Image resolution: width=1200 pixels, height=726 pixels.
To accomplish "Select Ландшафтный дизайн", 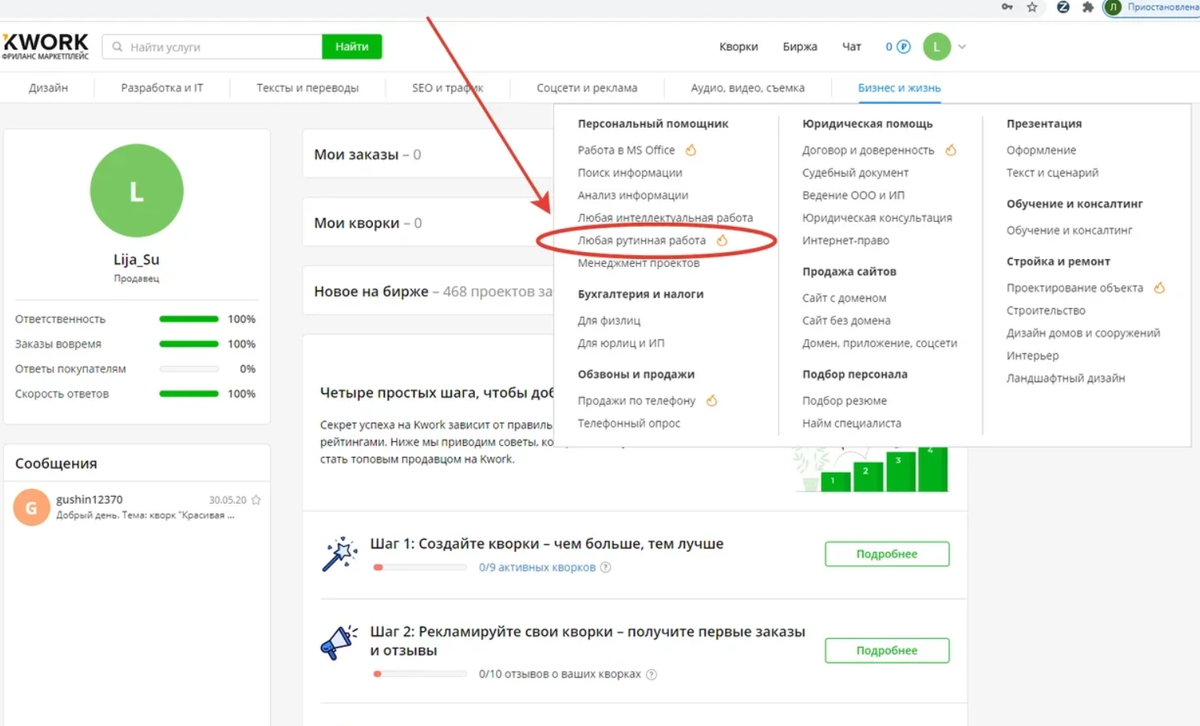I will click(x=1066, y=378).
